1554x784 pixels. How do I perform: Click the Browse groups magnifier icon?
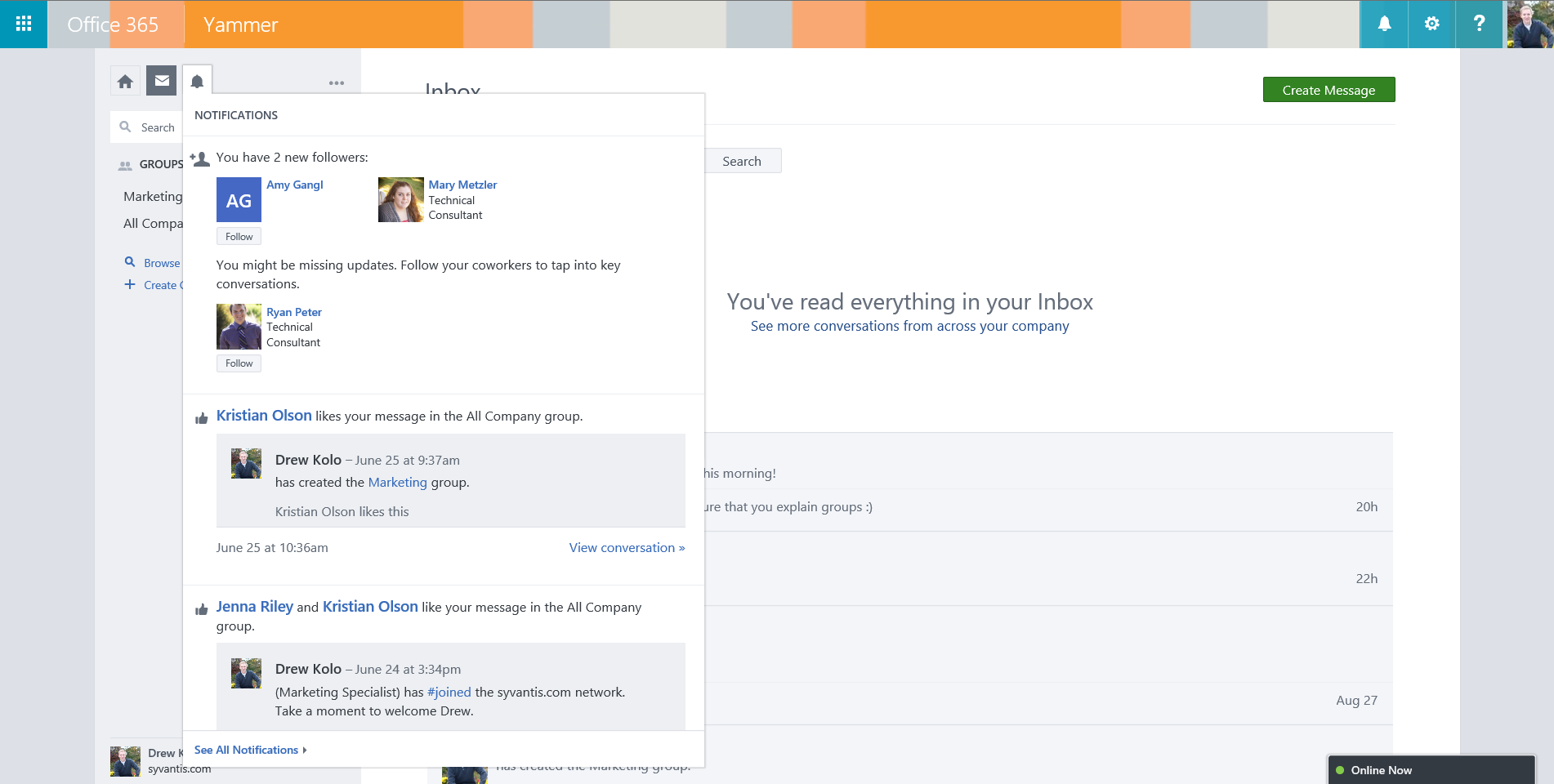(130, 262)
